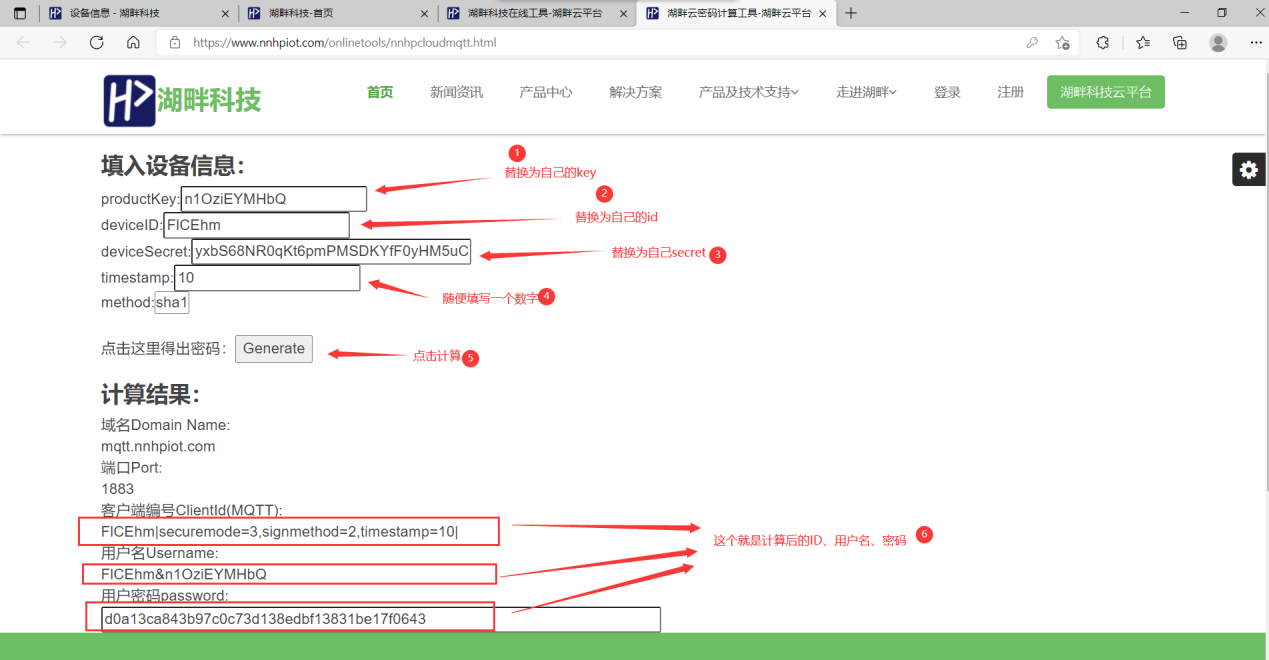Viewport: 1269px width, 660px height.
Task: Click the mqtt.nnhpiot.com domain text
Action: click(x=158, y=446)
